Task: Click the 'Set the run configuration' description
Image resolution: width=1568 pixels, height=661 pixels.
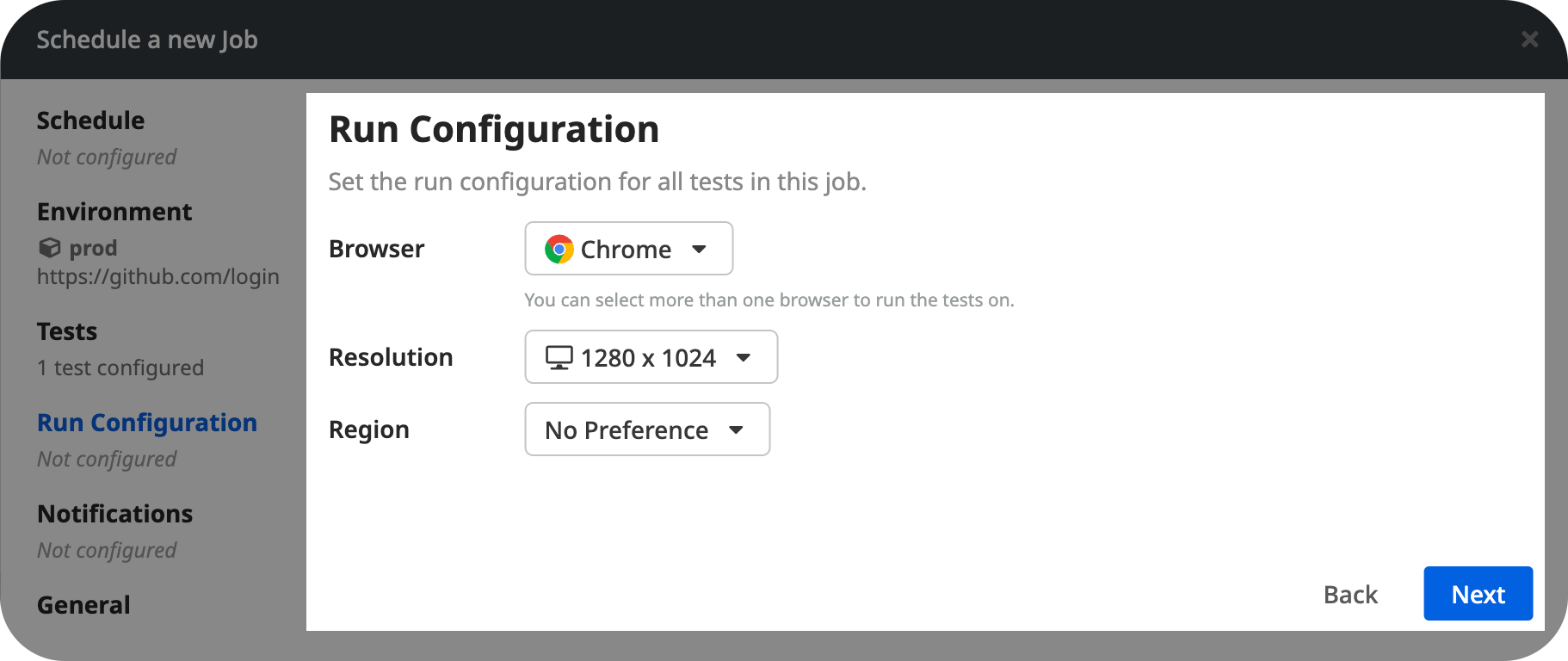Action: point(597,182)
